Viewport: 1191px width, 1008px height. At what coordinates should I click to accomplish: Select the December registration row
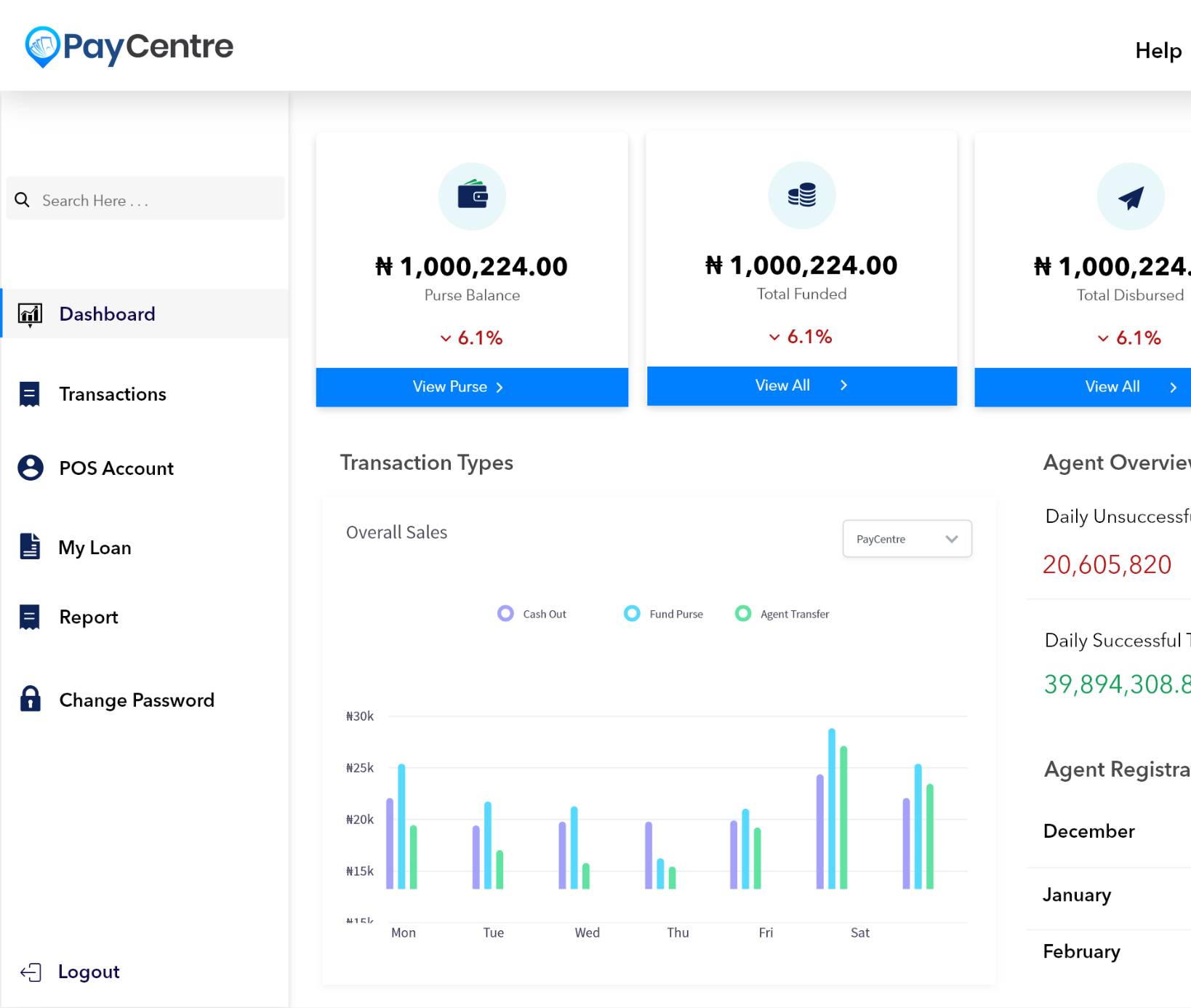coord(1109,831)
